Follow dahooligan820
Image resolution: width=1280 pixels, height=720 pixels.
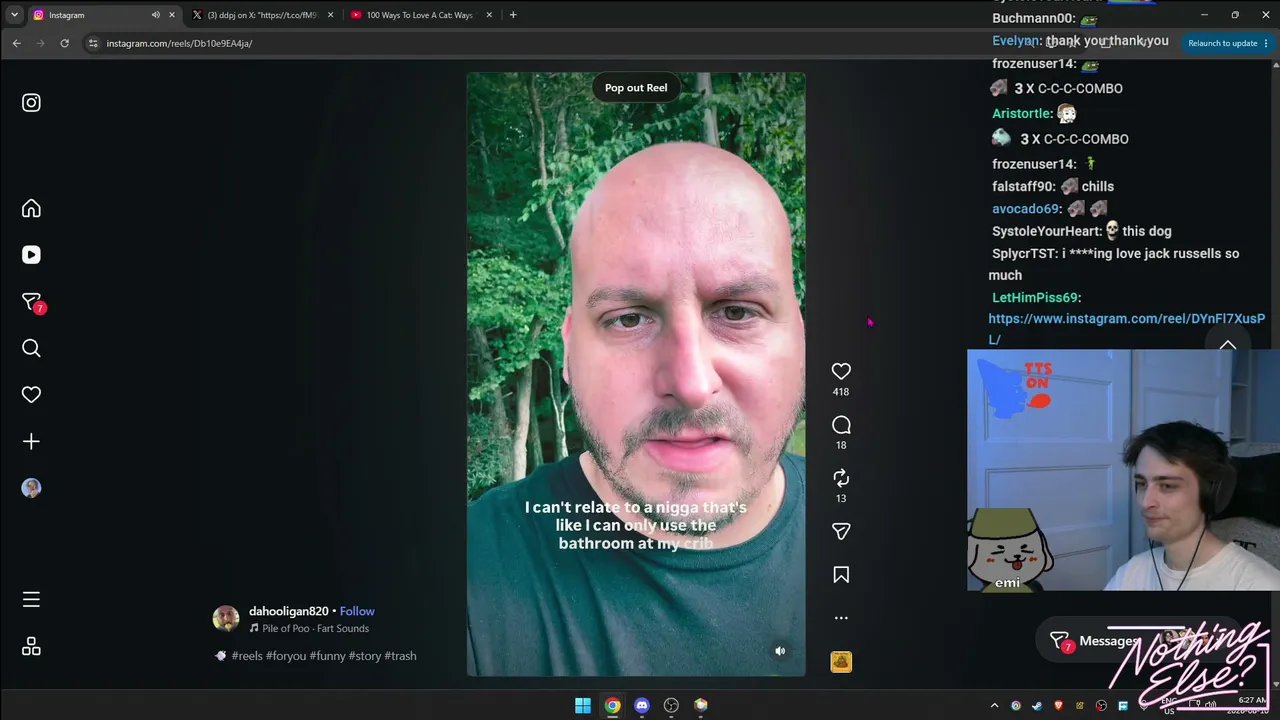357,611
